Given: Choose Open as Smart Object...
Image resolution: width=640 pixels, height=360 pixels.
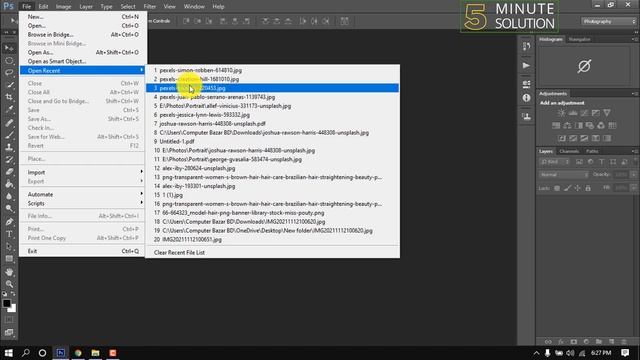Looking at the screenshot, I should click(x=82, y=61).
